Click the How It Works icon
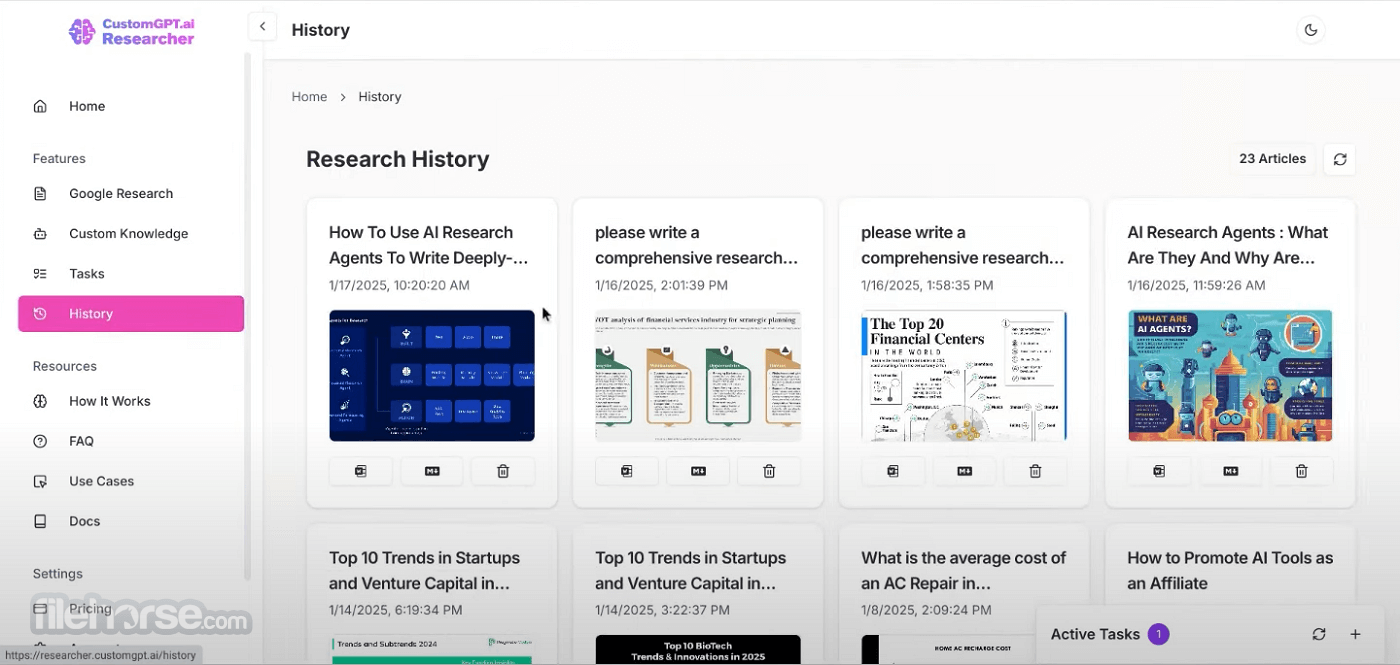Screen dimensions: 1400x665 point(40,401)
